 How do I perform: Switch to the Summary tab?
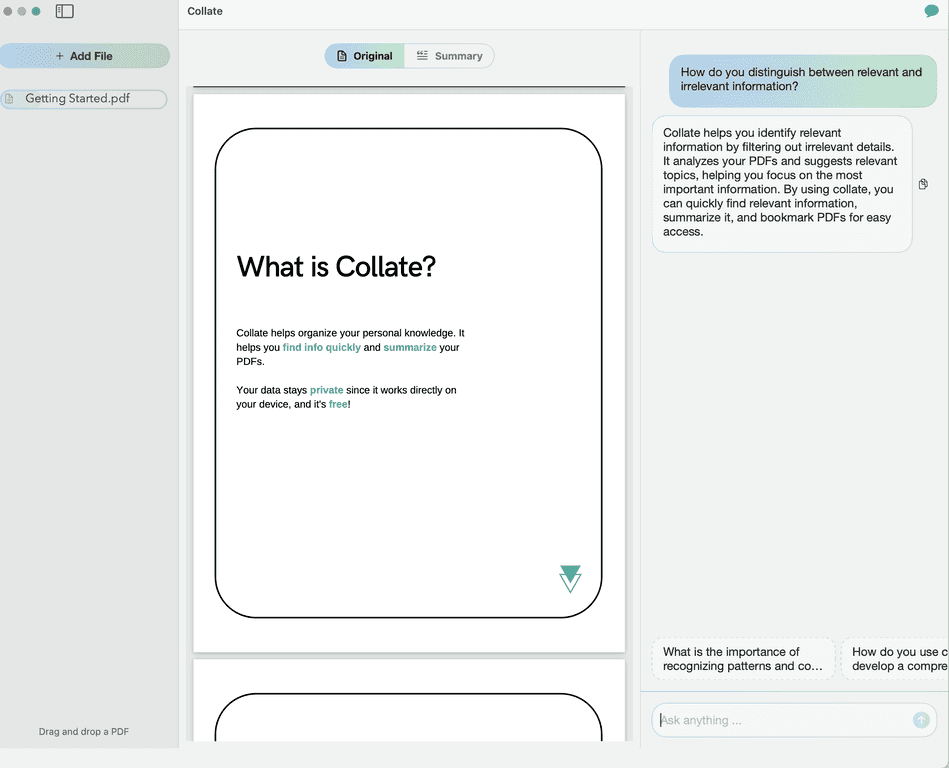pyautogui.click(x=449, y=55)
